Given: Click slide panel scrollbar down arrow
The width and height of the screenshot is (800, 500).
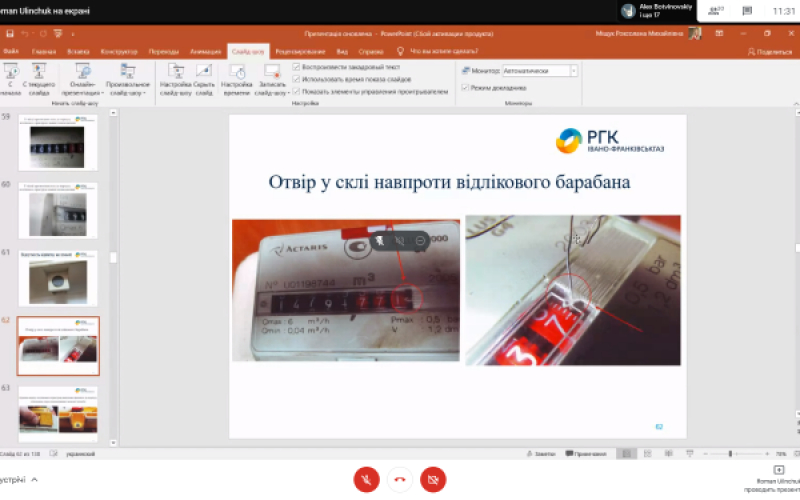Looking at the screenshot, I should click(x=113, y=443).
